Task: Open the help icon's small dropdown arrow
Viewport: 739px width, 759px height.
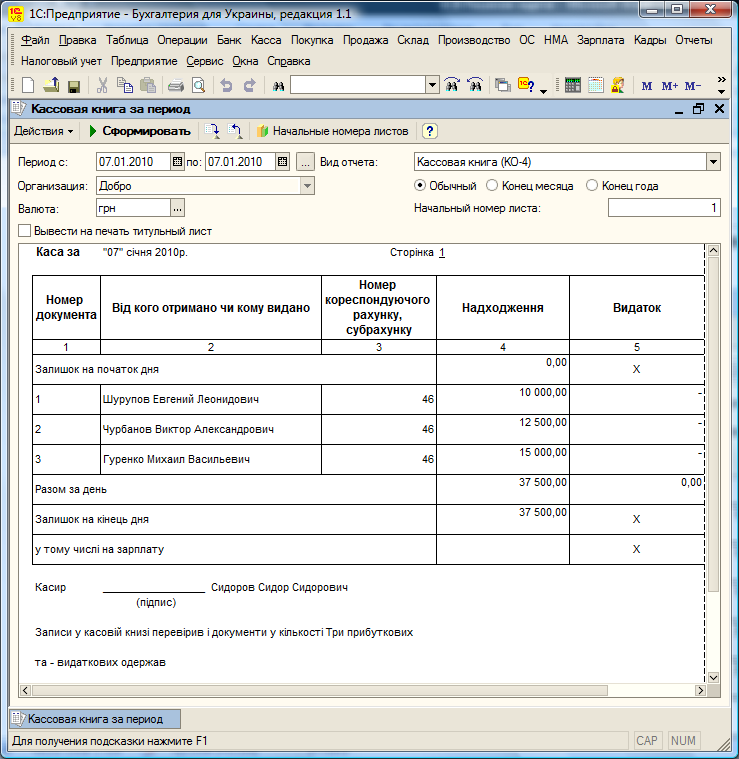Action: click(x=543, y=91)
